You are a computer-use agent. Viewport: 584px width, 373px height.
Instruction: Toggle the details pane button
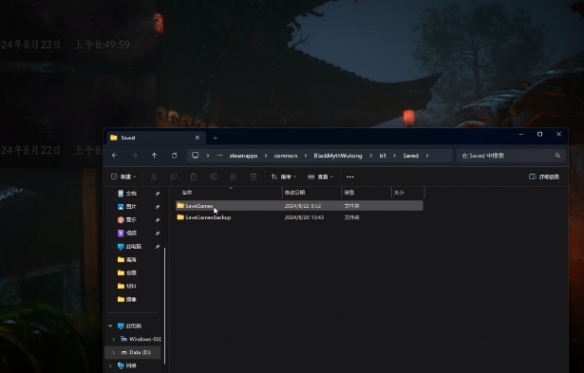(544, 177)
